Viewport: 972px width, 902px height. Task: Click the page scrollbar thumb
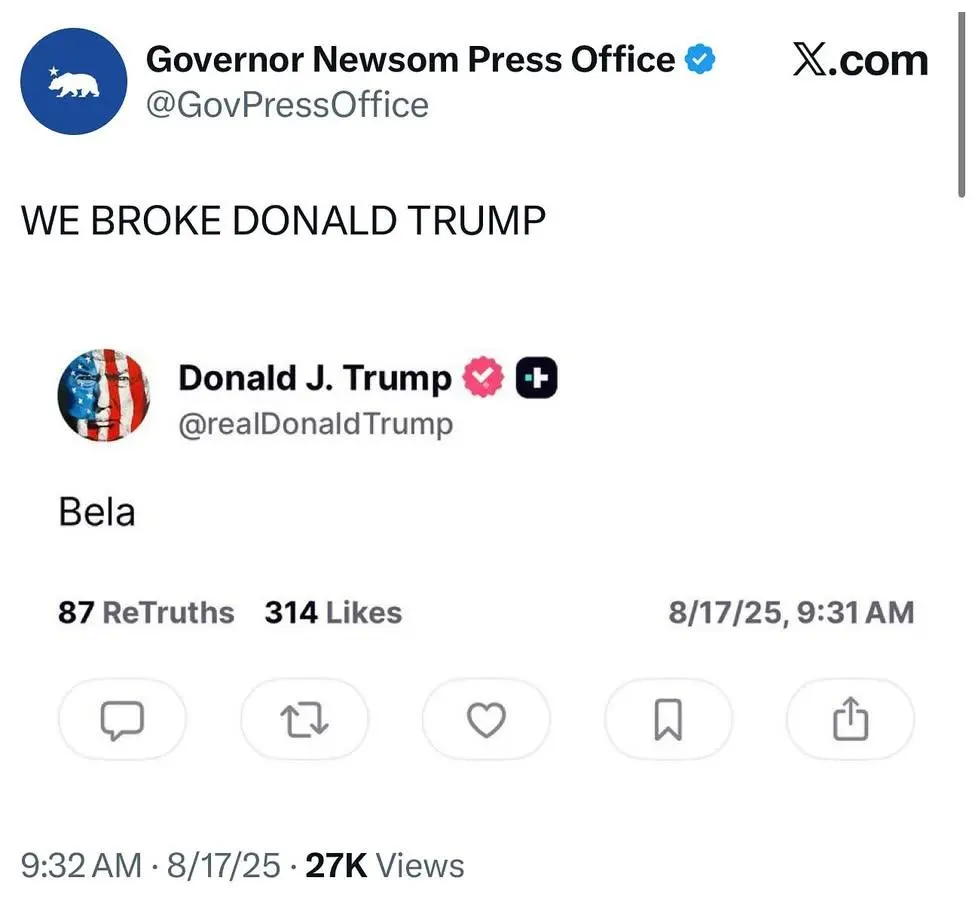(x=962, y=100)
